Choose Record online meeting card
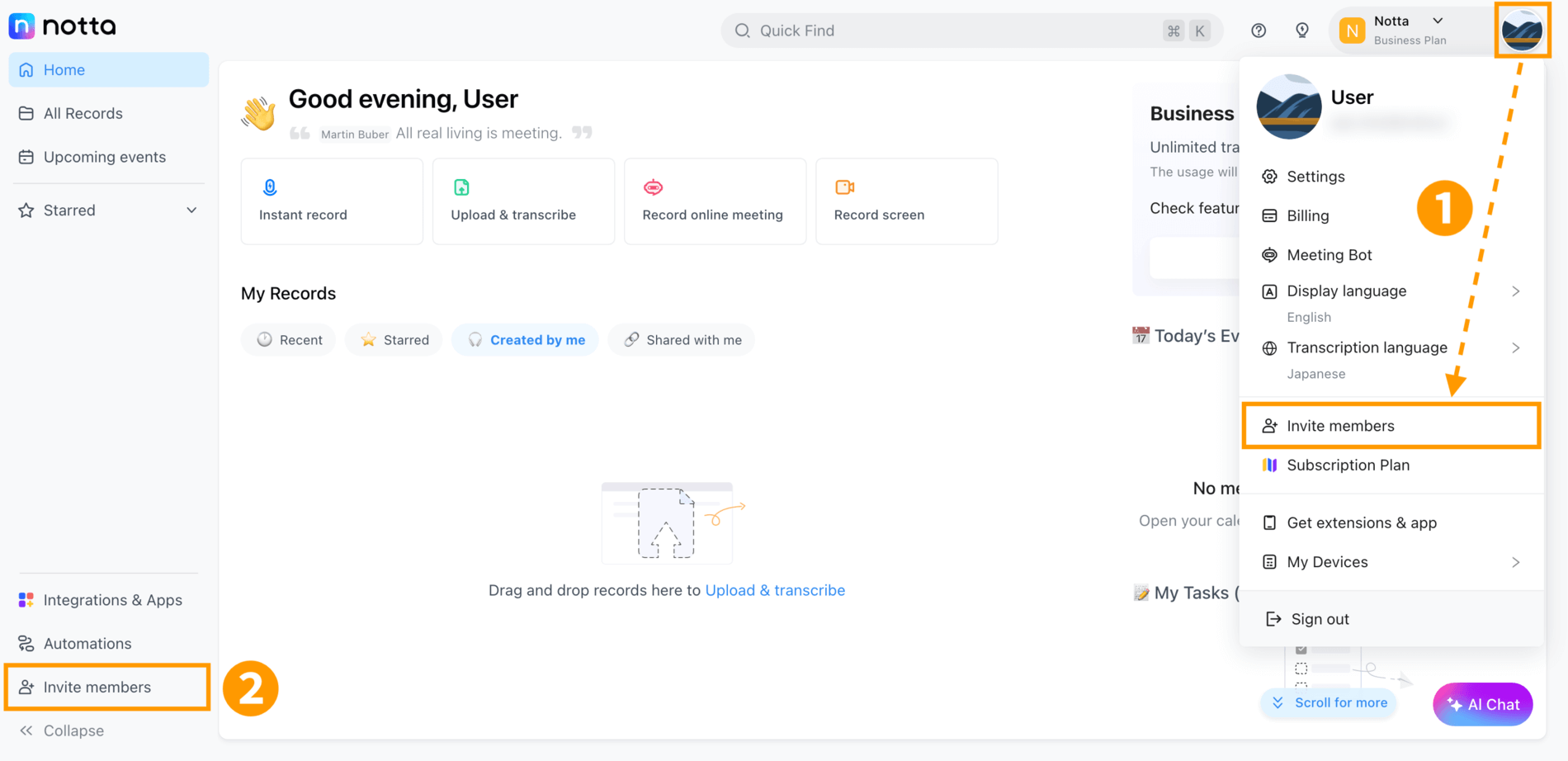1568x761 pixels. (715, 201)
